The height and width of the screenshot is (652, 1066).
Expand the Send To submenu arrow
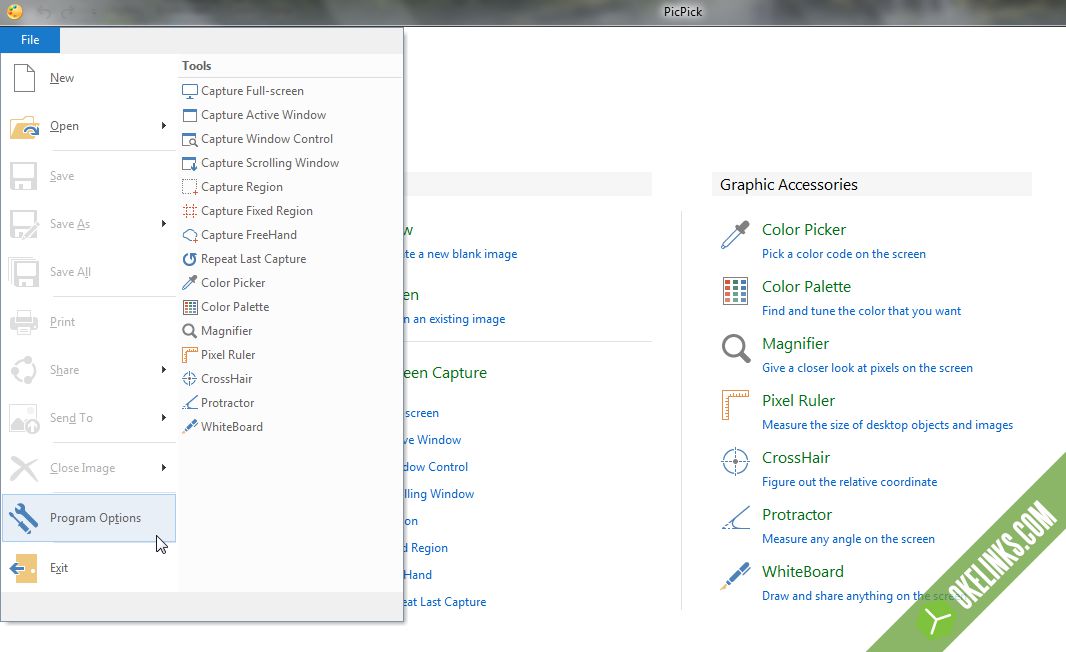coord(164,417)
